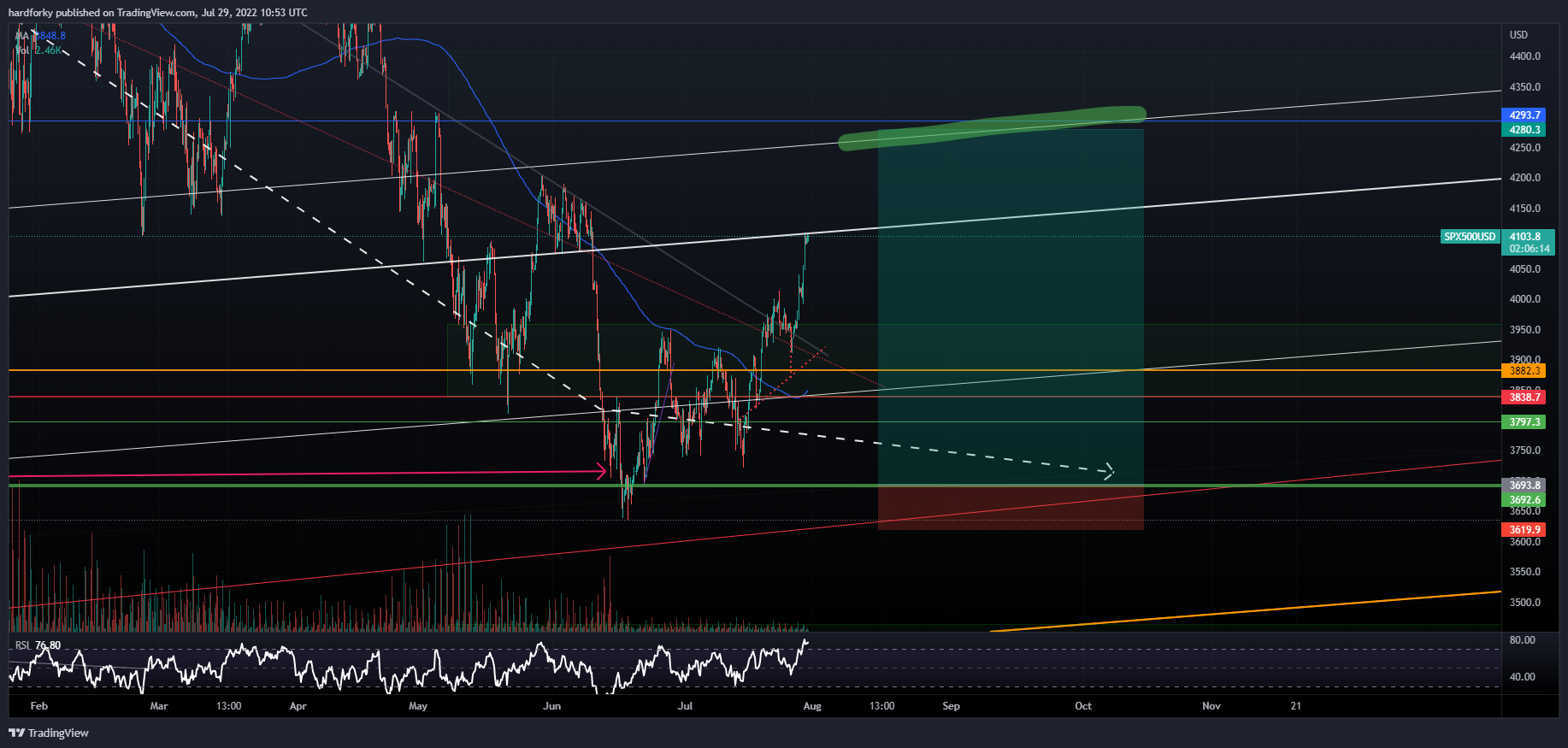Viewport: 1568px width, 748px height.
Task: Click the Feb label on time axis
Action: click(x=38, y=706)
